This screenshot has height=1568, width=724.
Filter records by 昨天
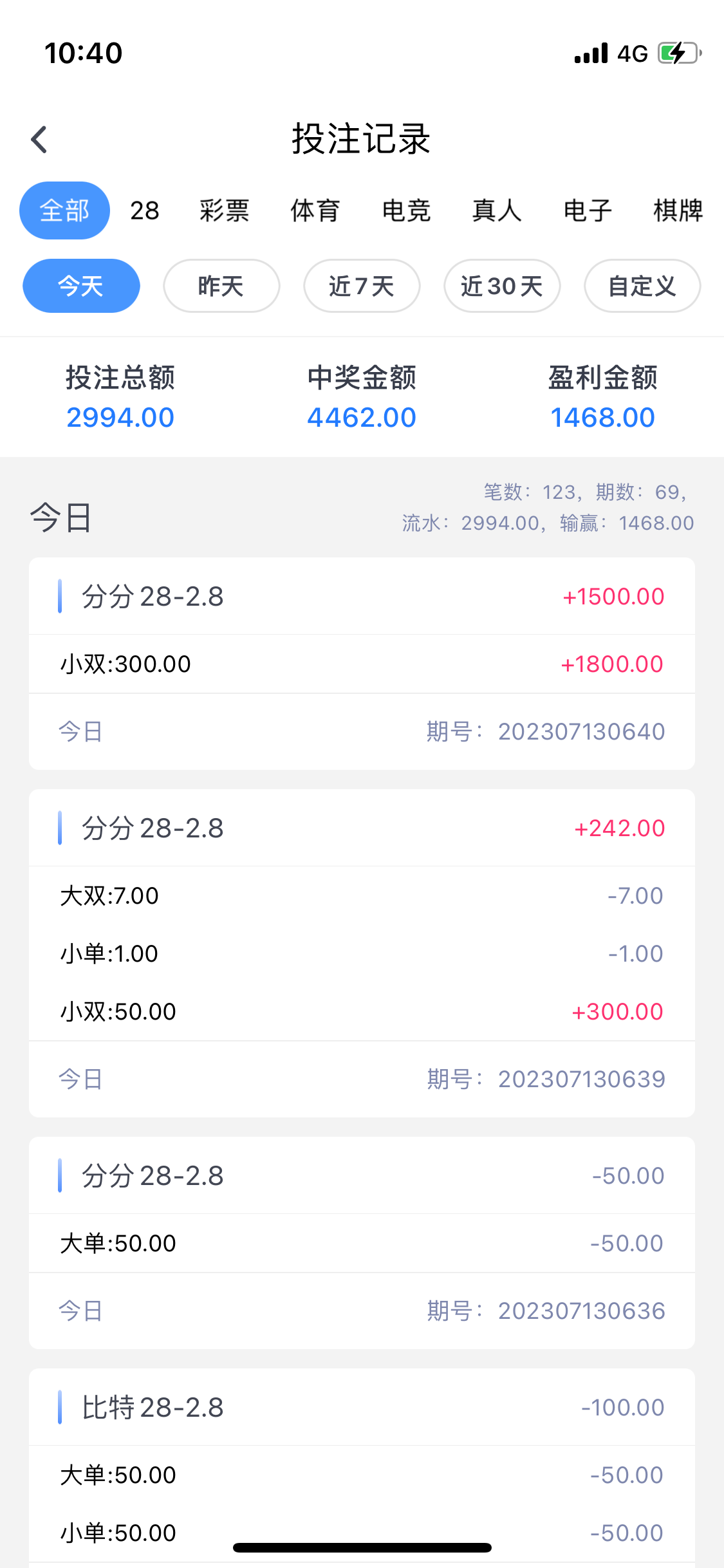221,286
